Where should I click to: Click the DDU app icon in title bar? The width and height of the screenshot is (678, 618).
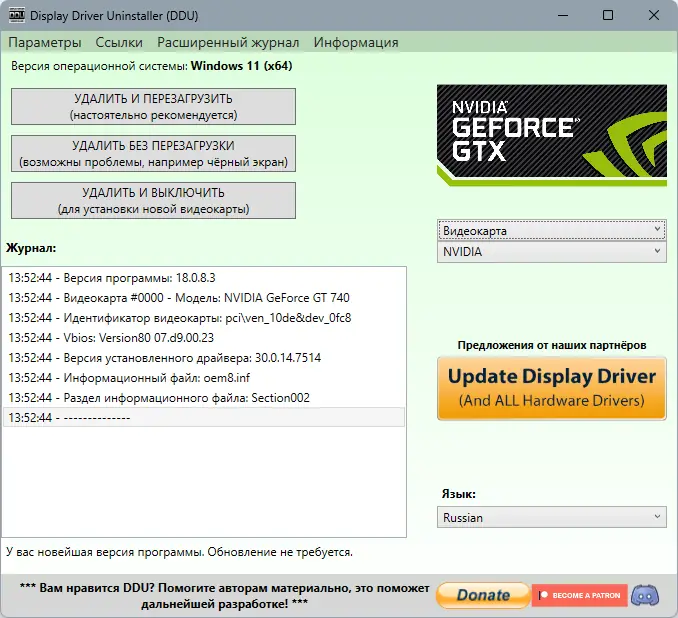click(17, 15)
